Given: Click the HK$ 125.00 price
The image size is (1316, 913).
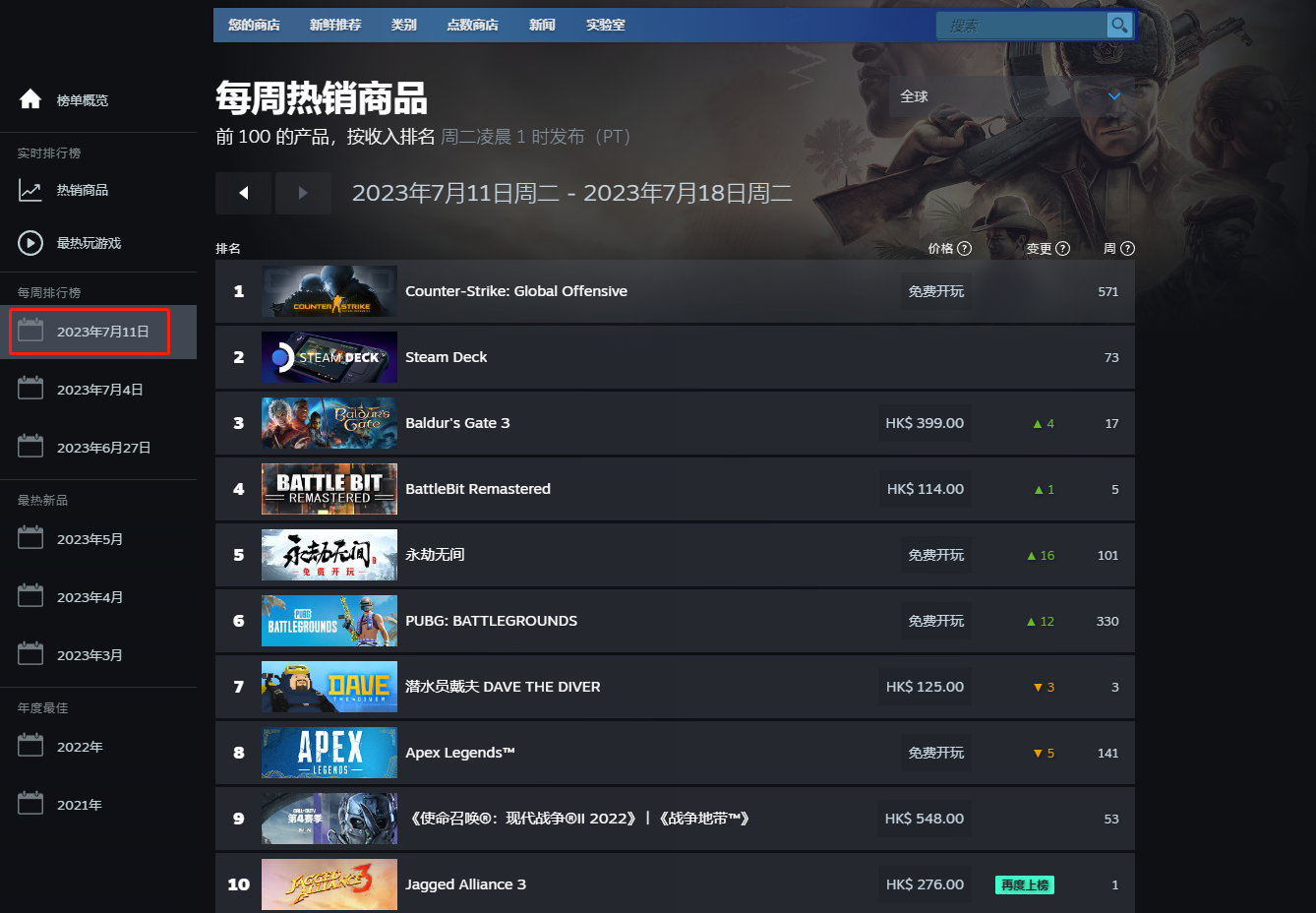Looking at the screenshot, I should click(925, 687).
